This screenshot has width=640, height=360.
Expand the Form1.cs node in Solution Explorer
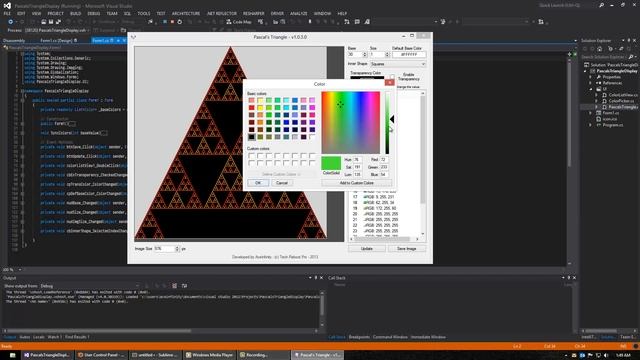pos(590,113)
